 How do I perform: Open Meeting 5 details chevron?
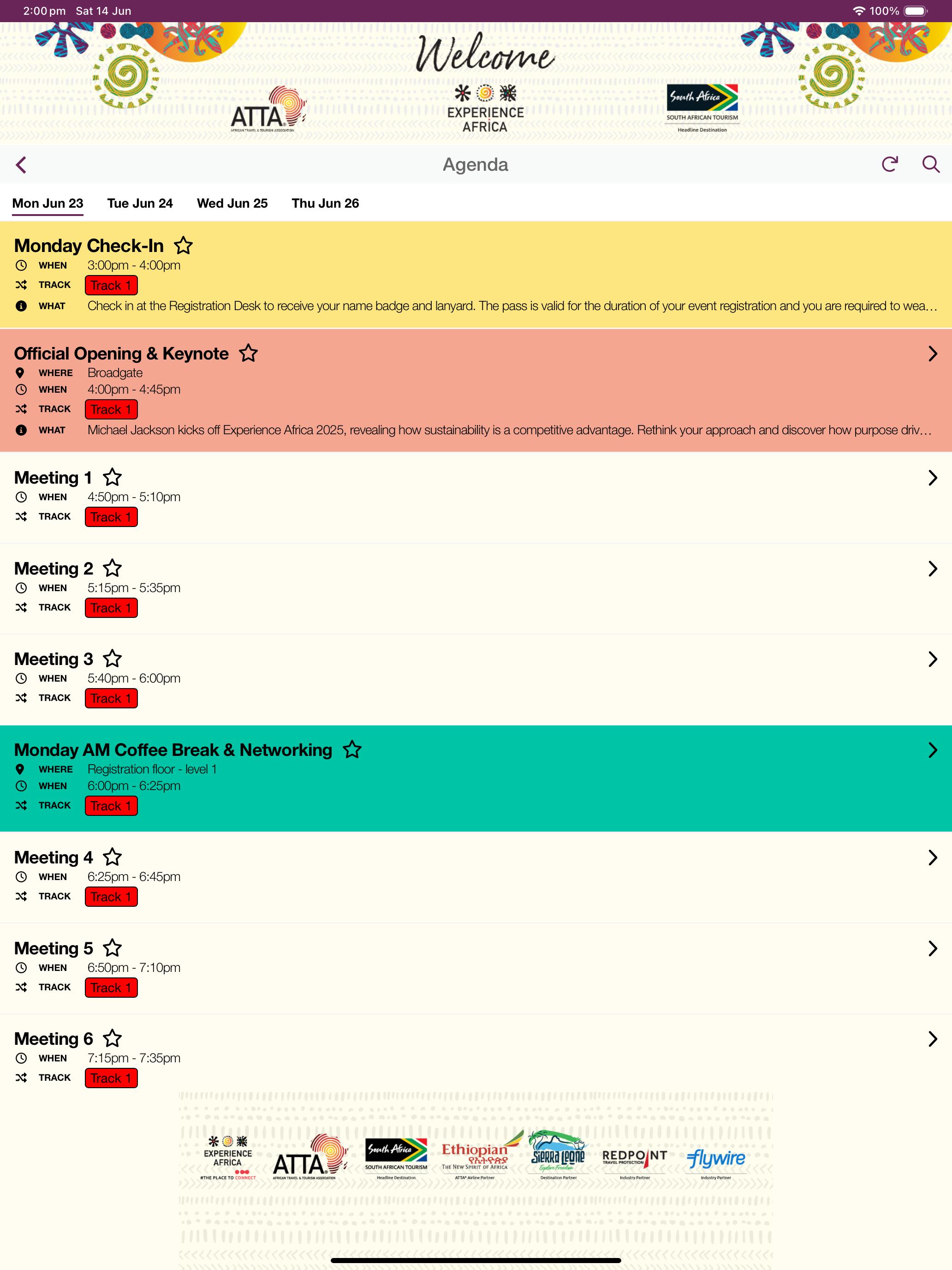point(933,948)
